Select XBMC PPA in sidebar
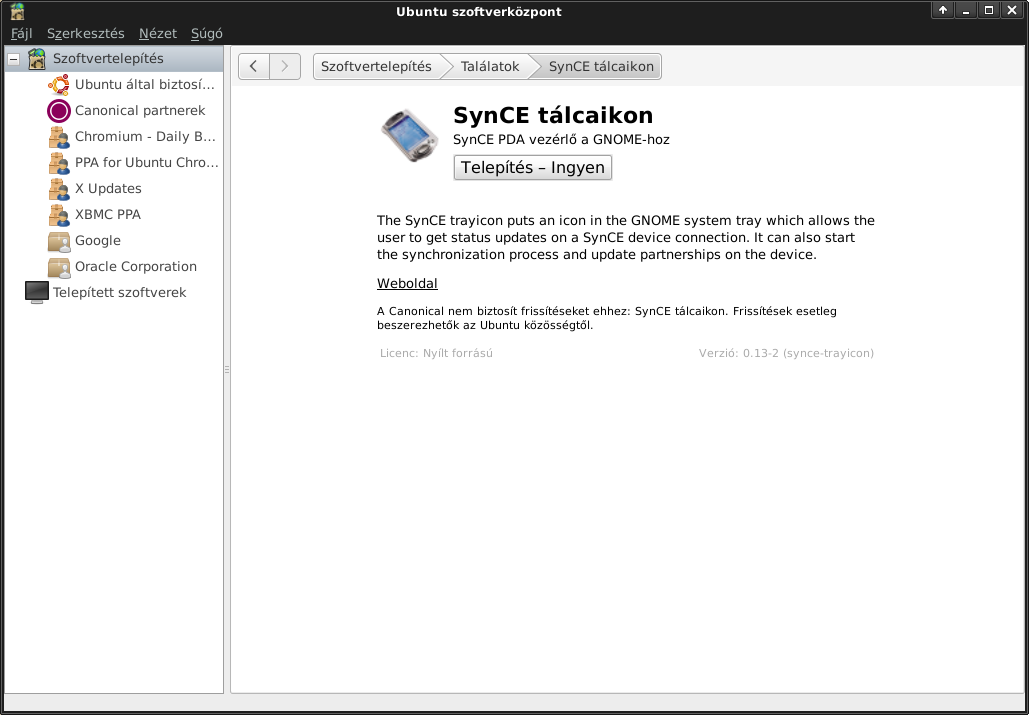The height and width of the screenshot is (715, 1029). tap(114, 214)
